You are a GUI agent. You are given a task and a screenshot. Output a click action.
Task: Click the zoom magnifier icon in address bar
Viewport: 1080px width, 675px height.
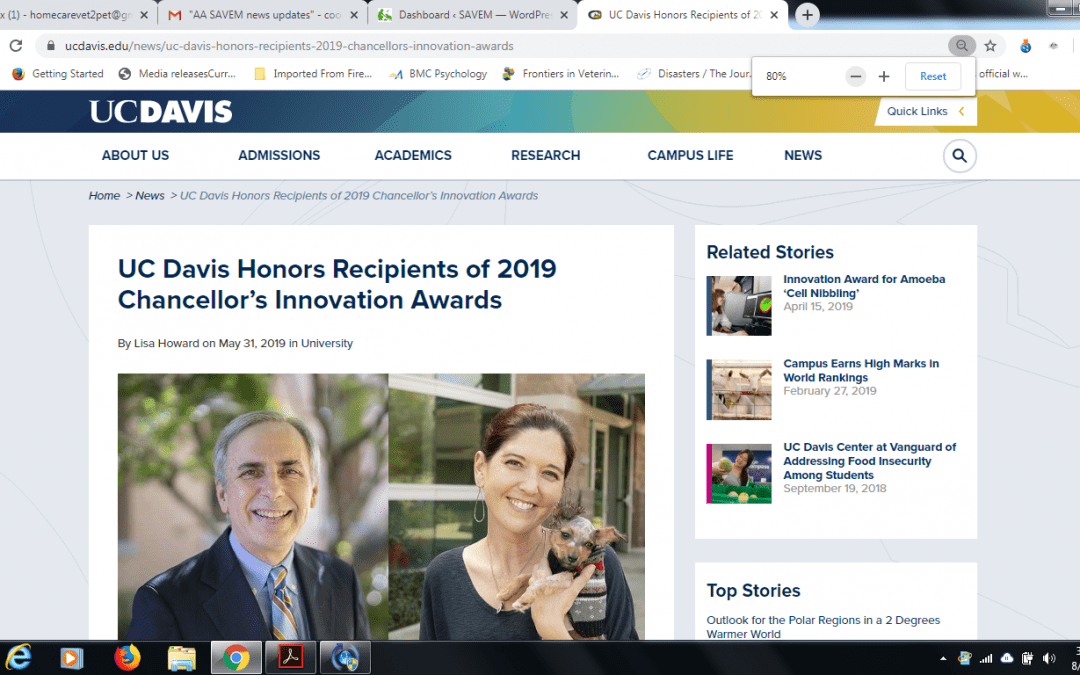[x=961, y=46]
